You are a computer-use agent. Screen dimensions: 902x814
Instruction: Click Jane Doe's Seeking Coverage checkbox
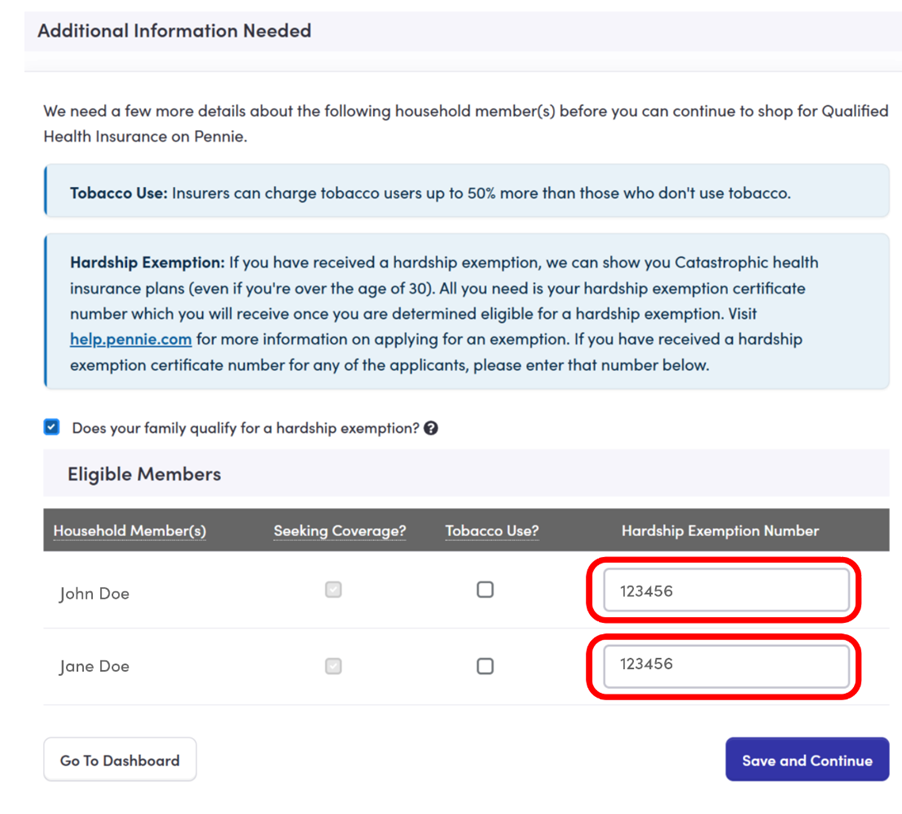333,665
